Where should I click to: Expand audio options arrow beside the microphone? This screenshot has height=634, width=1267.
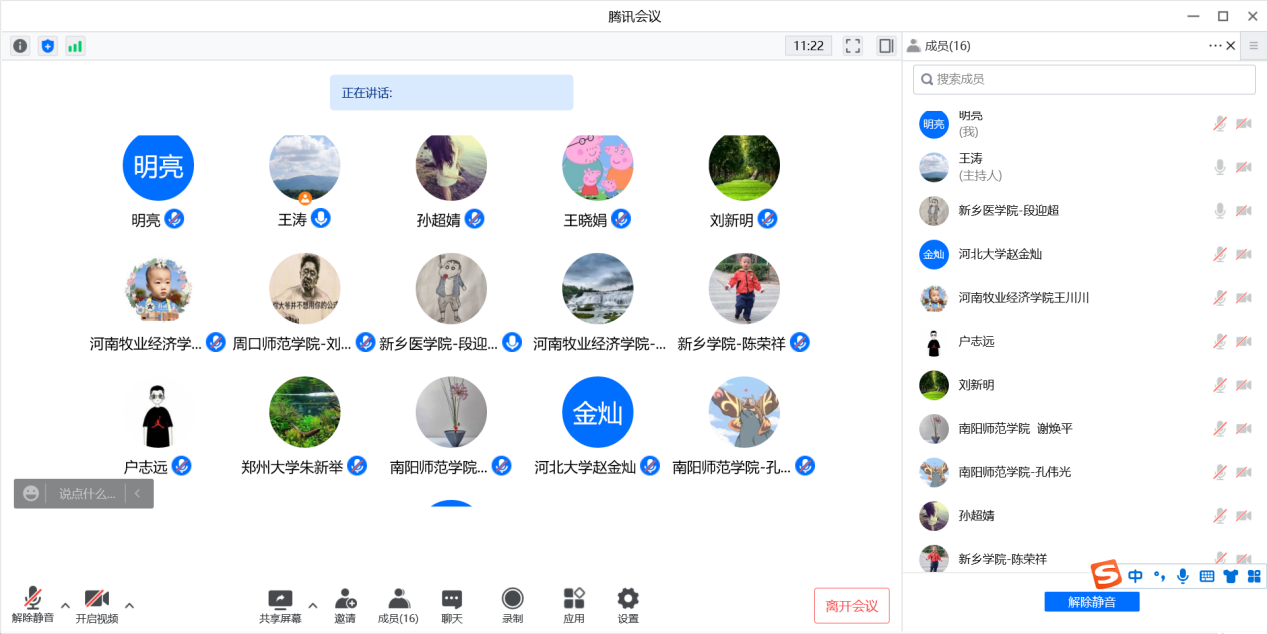tap(65, 605)
